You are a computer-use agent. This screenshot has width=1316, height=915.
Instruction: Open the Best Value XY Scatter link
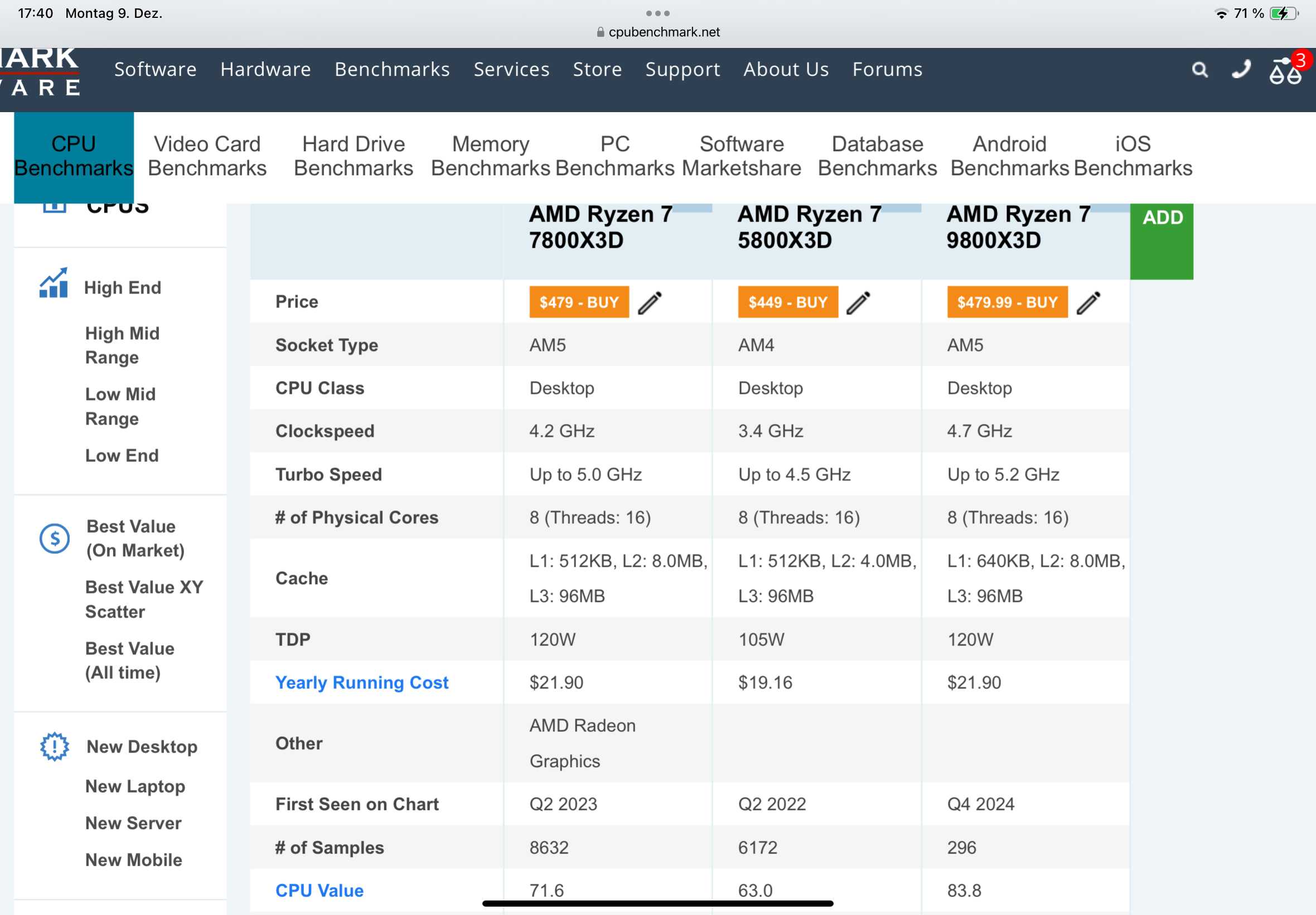(144, 599)
